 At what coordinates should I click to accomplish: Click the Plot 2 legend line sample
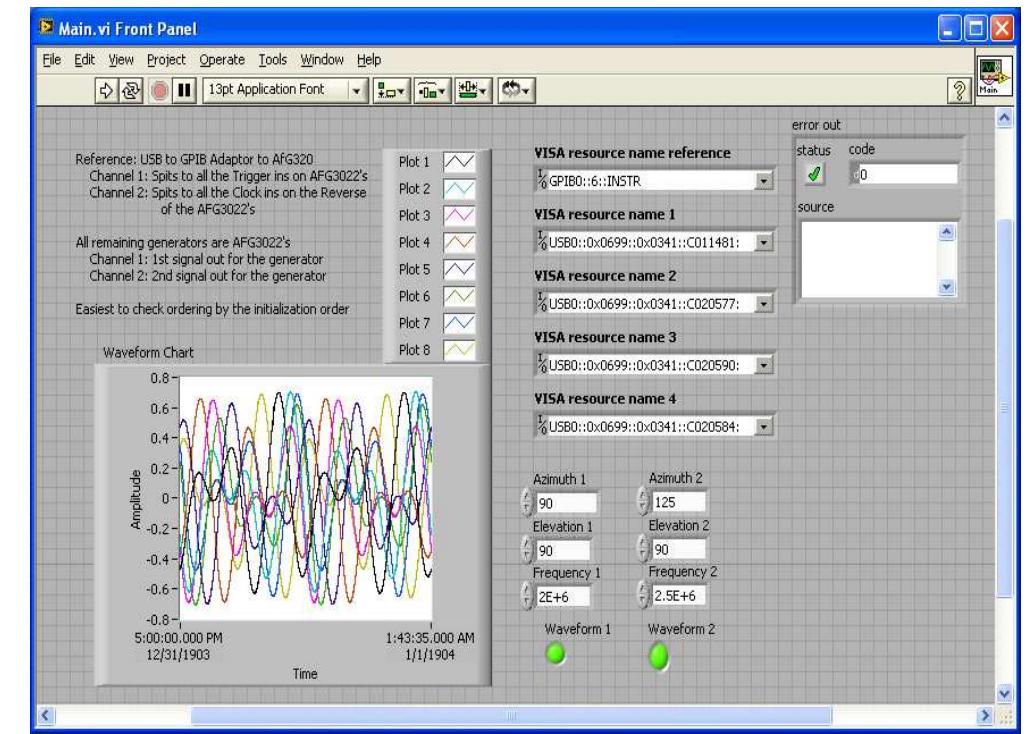pyautogui.click(x=459, y=189)
